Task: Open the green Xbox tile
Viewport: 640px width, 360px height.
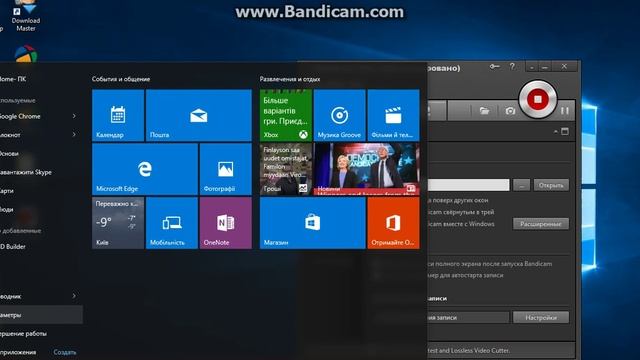Action: click(x=286, y=116)
